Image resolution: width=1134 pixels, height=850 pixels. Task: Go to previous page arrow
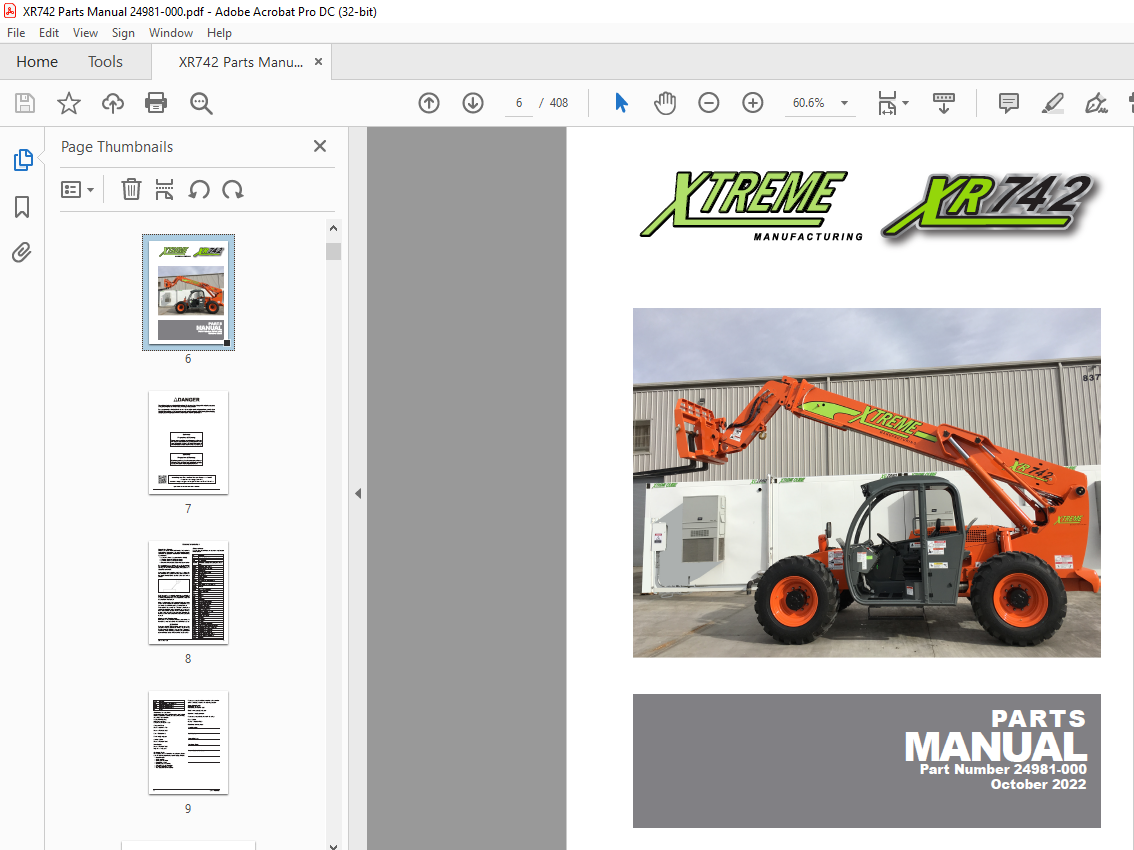429,103
